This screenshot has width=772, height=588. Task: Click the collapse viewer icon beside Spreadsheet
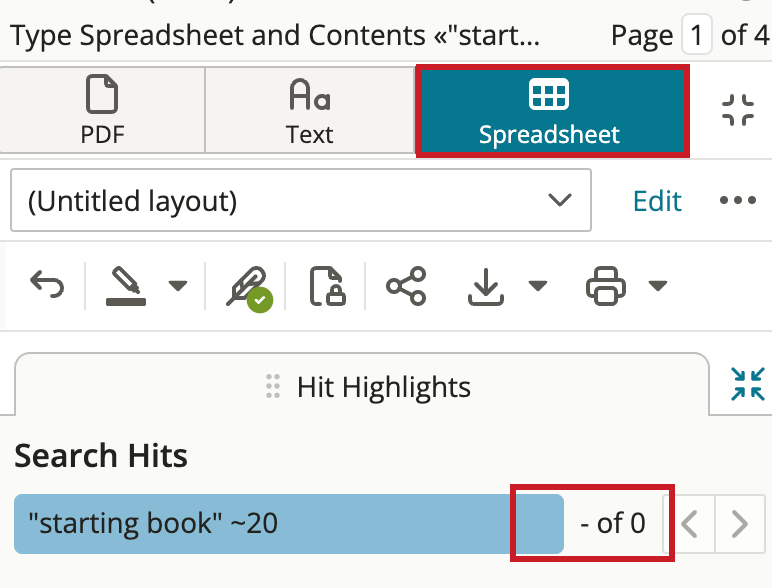point(738,110)
